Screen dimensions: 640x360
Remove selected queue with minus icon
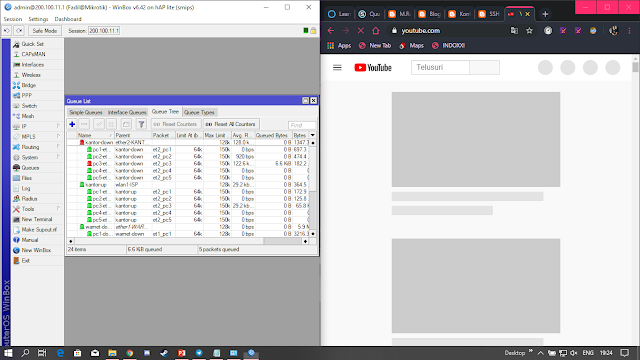[84, 124]
